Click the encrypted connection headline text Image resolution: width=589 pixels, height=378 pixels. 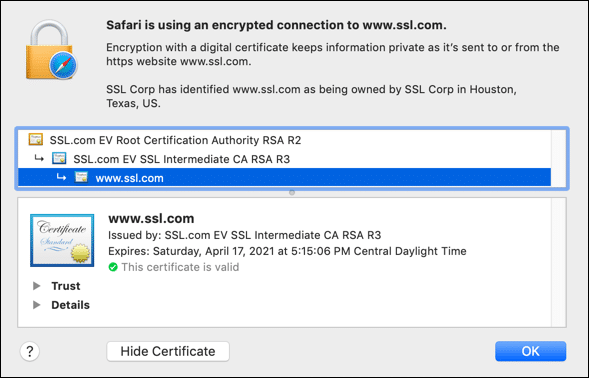pyautogui.click(x=276, y=25)
